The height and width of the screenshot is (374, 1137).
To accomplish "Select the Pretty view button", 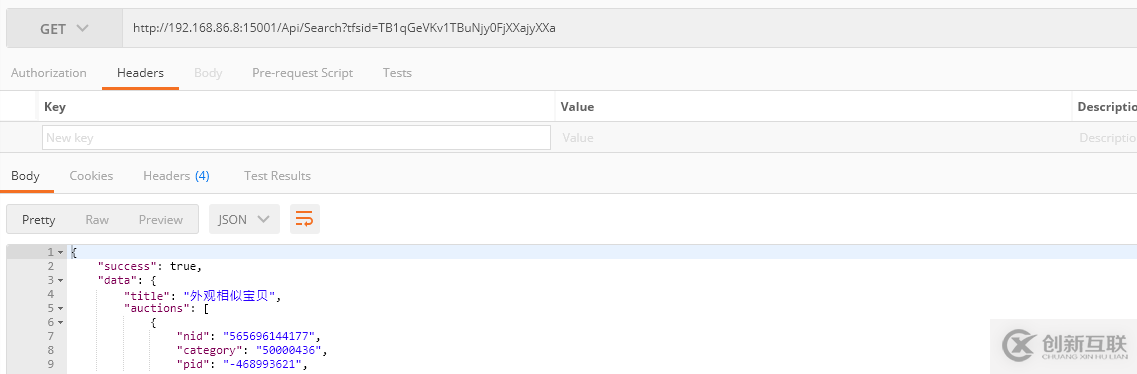I will pos(38,220).
